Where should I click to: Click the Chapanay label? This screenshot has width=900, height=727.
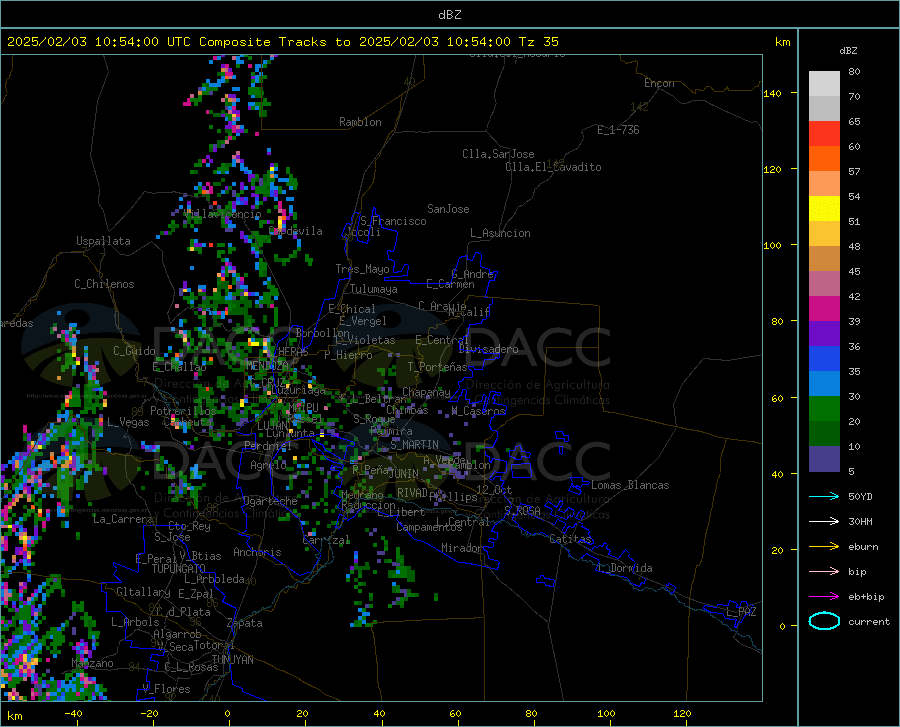tap(426, 392)
